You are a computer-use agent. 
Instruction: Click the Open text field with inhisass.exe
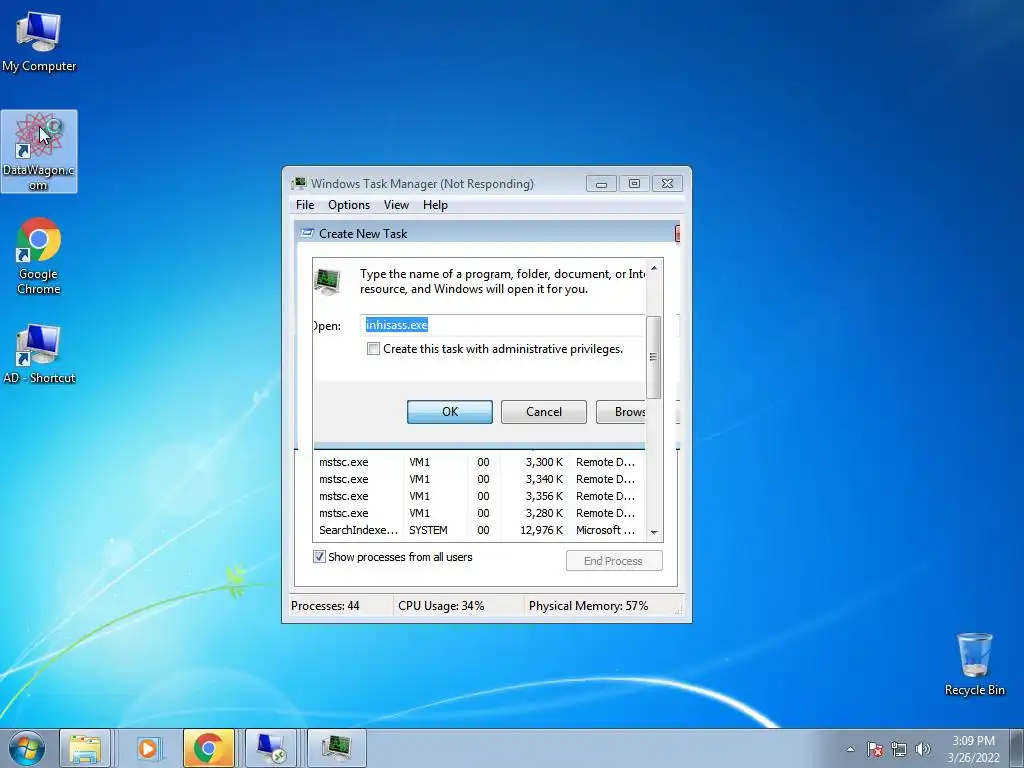click(502, 325)
